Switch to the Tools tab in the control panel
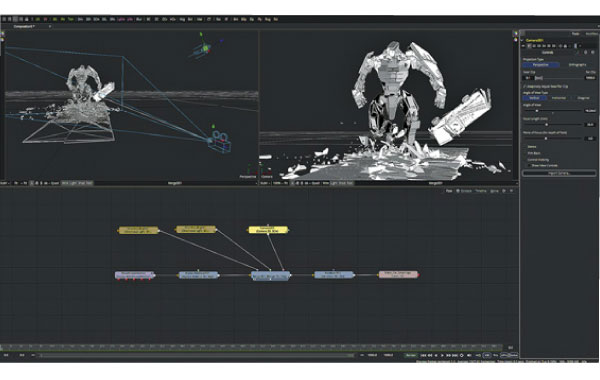The image size is (600, 380). pyautogui.click(x=575, y=34)
